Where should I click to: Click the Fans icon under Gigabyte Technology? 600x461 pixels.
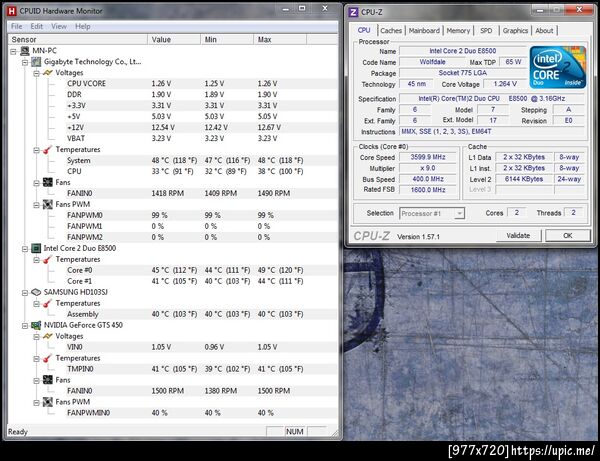[48, 182]
